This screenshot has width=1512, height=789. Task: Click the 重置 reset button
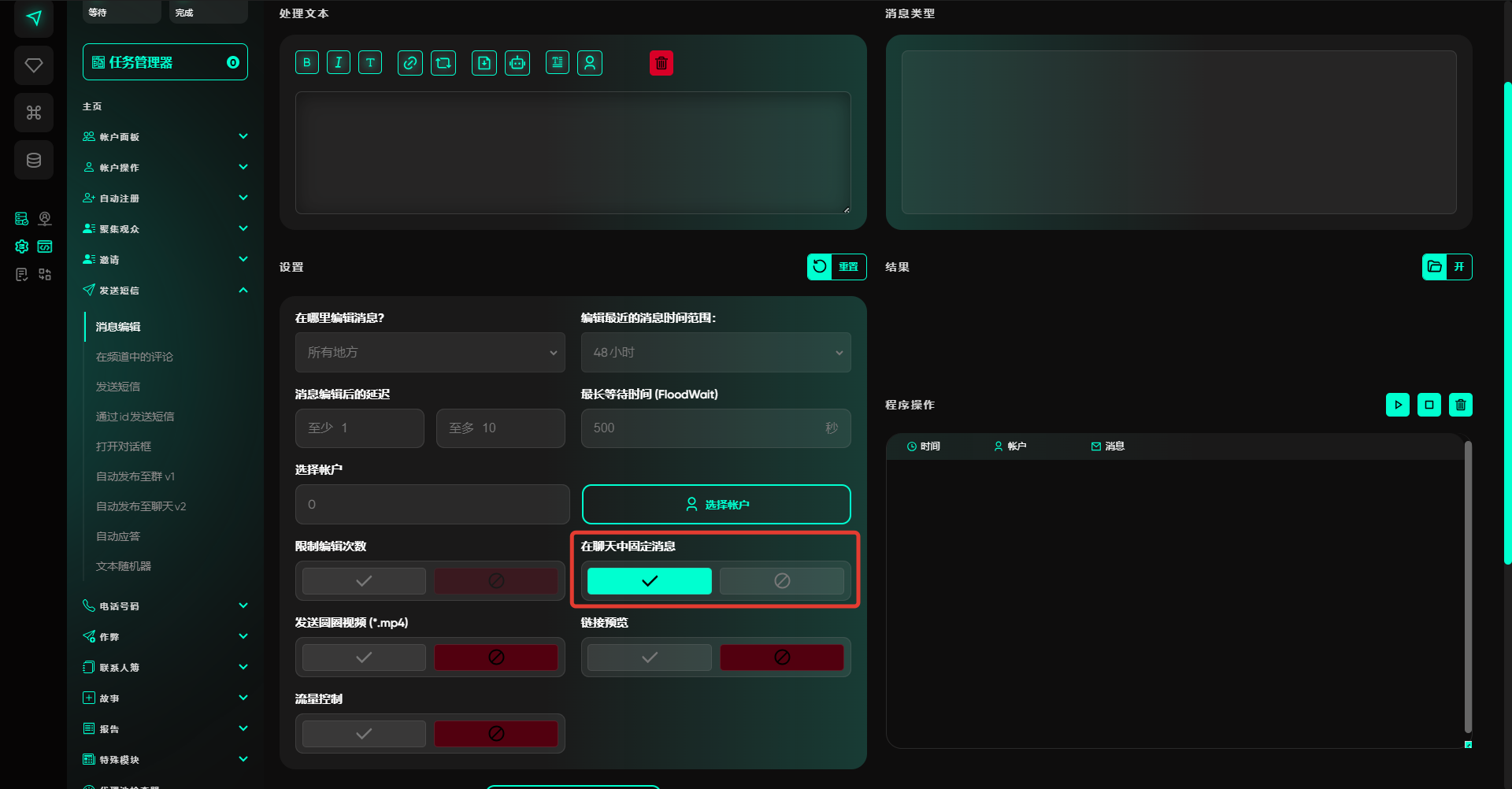[x=836, y=267]
